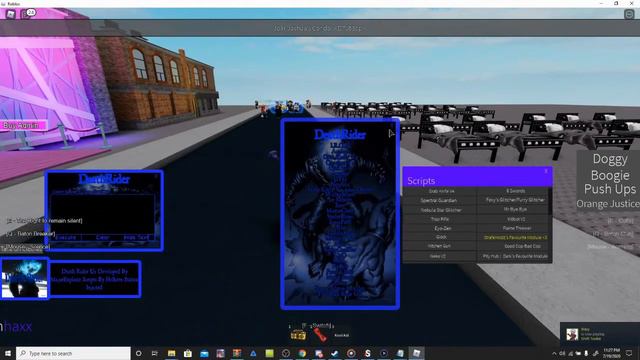This screenshot has width=640, height=360.
Task: Run the Eye-Zen script
Action: click(x=439, y=229)
